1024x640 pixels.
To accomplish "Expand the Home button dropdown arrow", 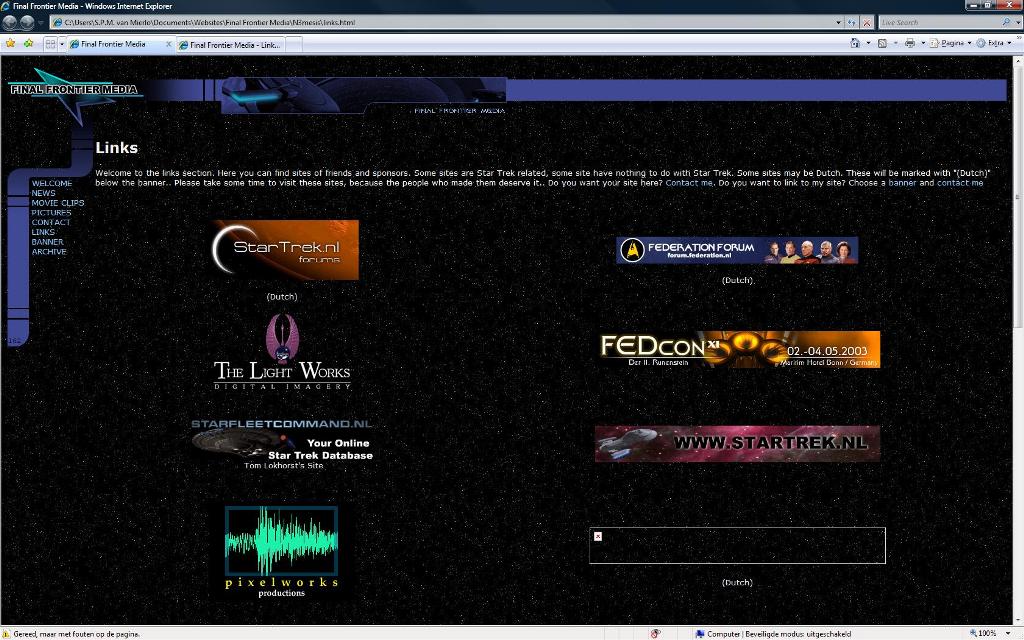I will [868, 43].
